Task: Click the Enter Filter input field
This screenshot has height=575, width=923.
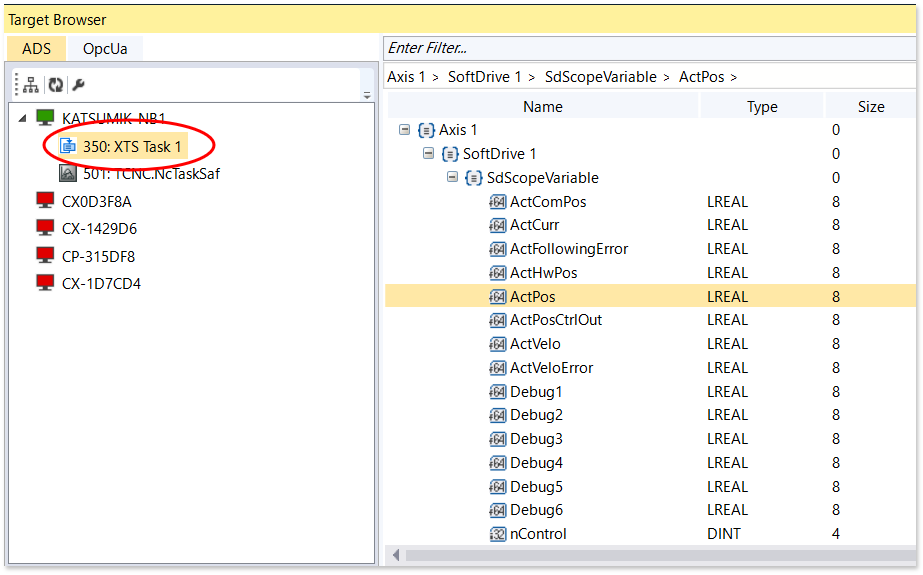Action: click(650, 48)
